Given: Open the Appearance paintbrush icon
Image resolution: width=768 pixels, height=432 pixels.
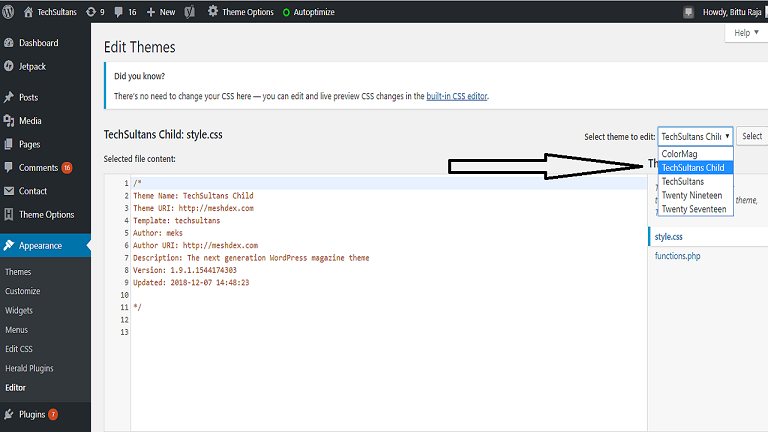Looking at the screenshot, I should pyautogui.click(x=9, y=245).
